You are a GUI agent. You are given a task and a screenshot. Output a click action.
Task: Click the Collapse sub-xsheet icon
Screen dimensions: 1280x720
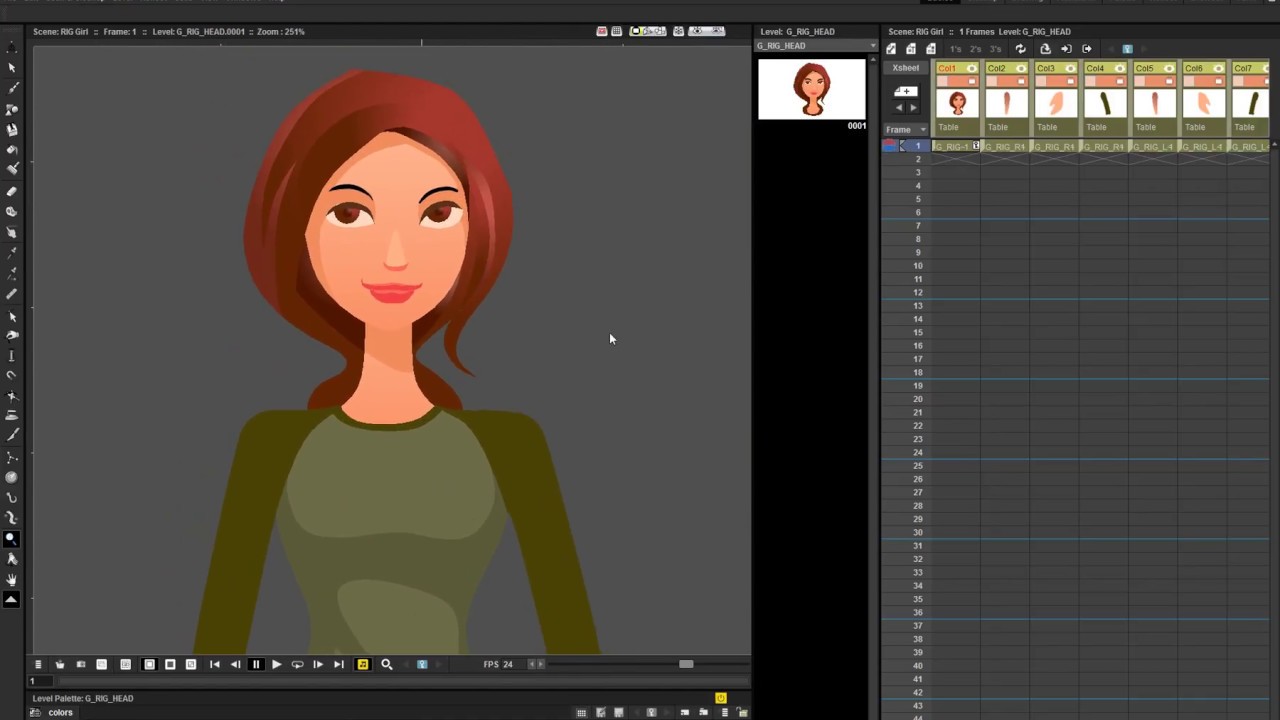(x=1045, y=49)
